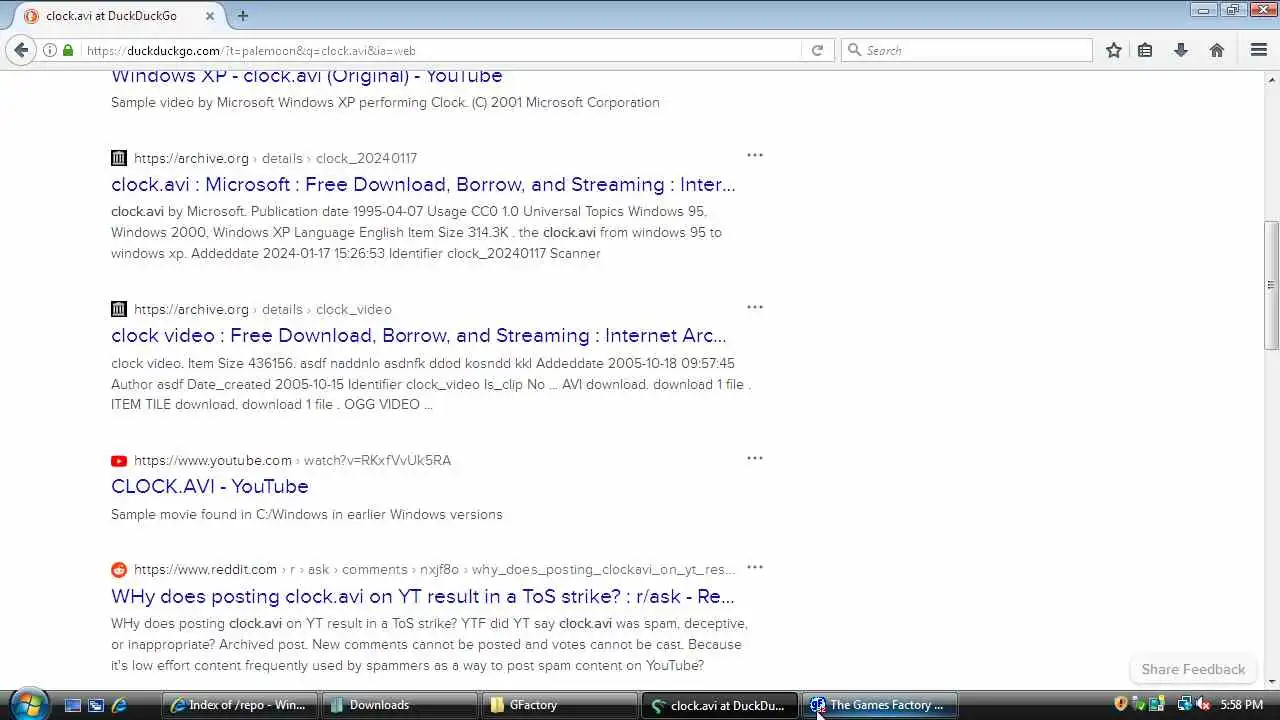Click the Sample movie found in C:/Windows snippet
Viewport: 1280px width, 720px height.
(307, 514)
